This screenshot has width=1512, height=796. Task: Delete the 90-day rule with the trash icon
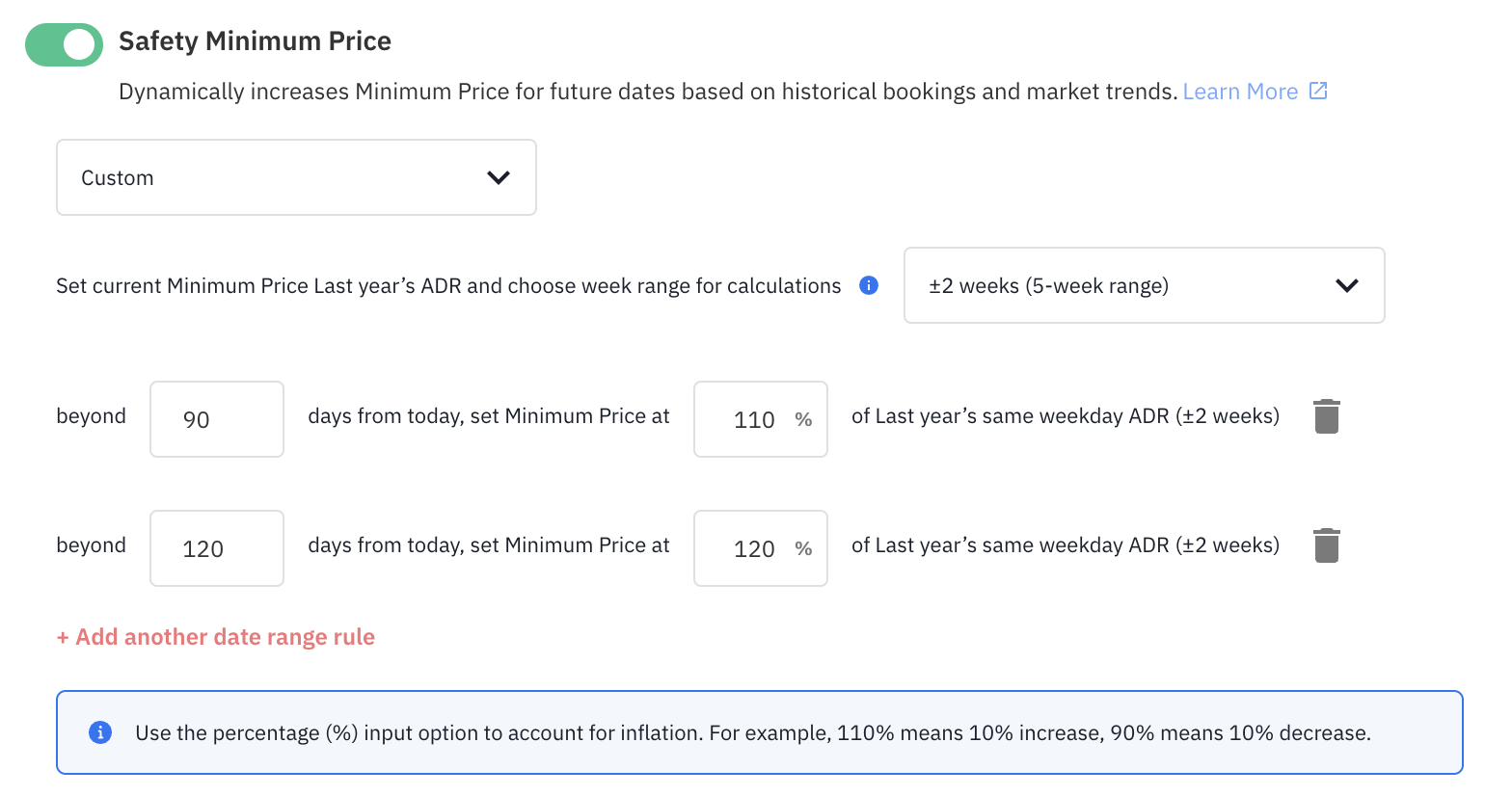tap(1327, 416)
